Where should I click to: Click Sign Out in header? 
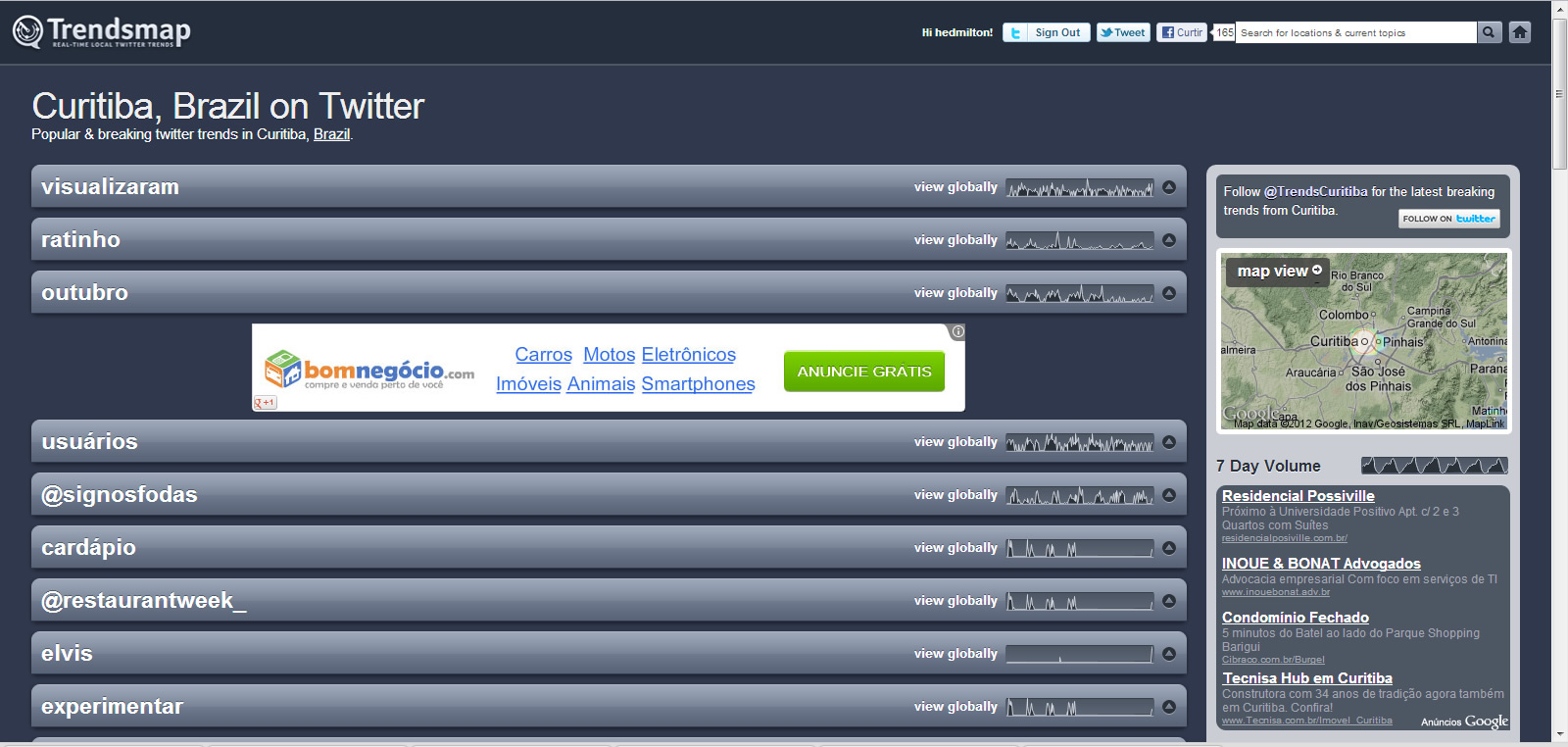[x=1057, y=32]
